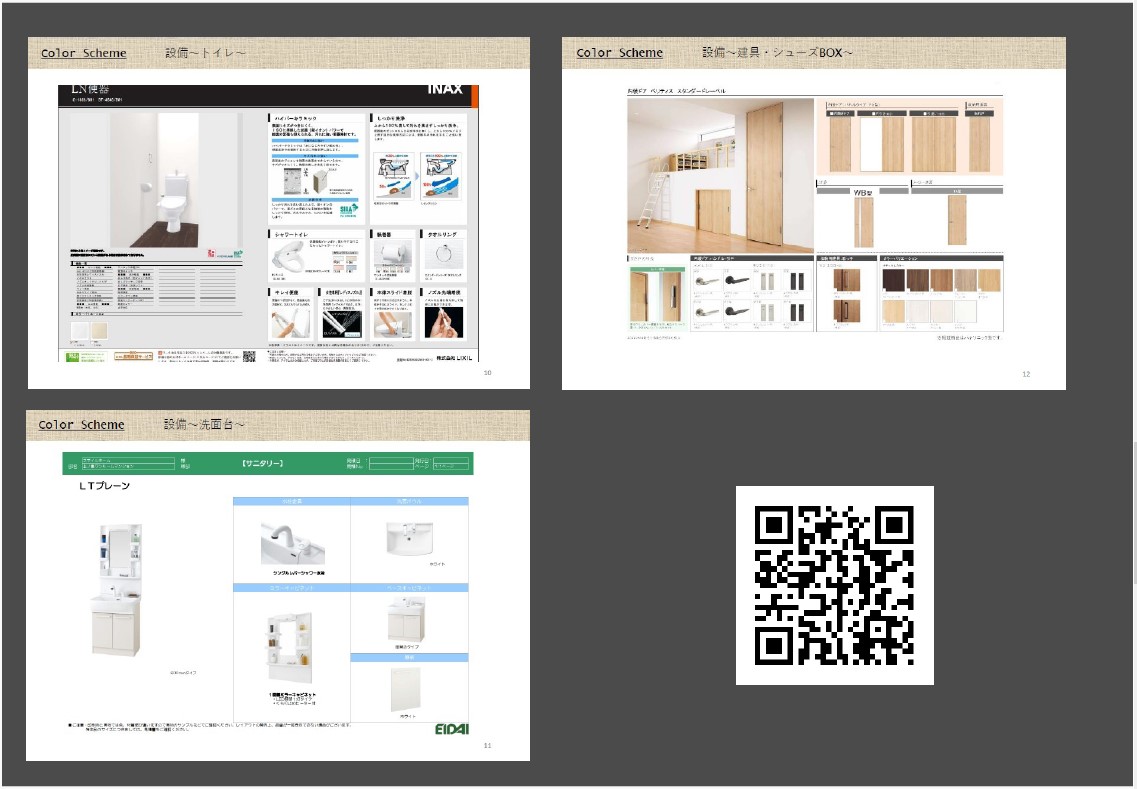Screen dimensions: 1137x789
Task: Click the WB型 door image
Action: click(863, 220)
